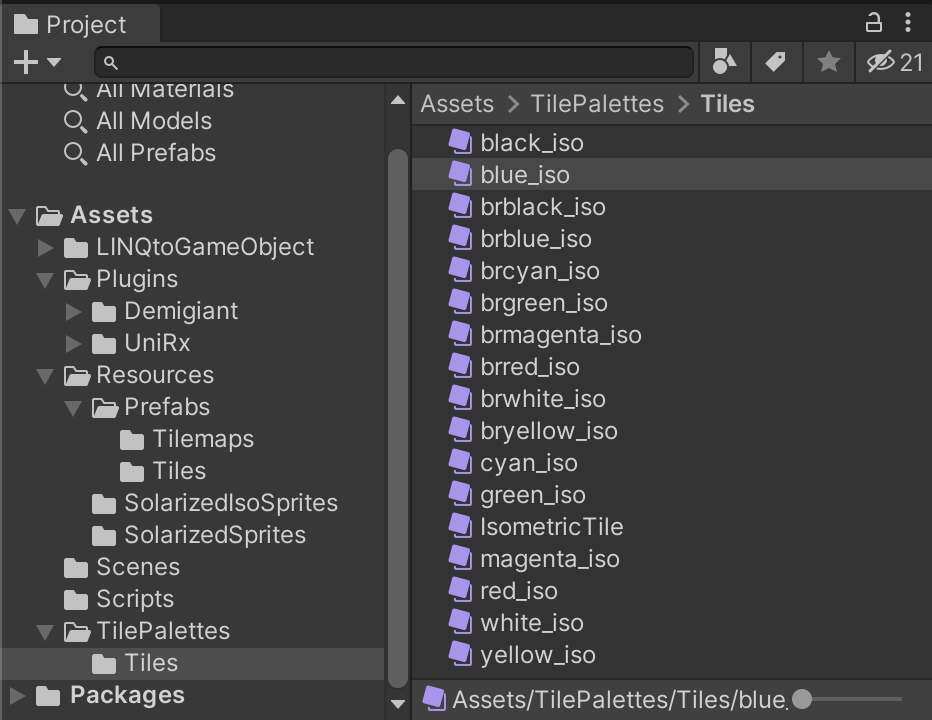Toggle the Project panel lock icon

873,23
